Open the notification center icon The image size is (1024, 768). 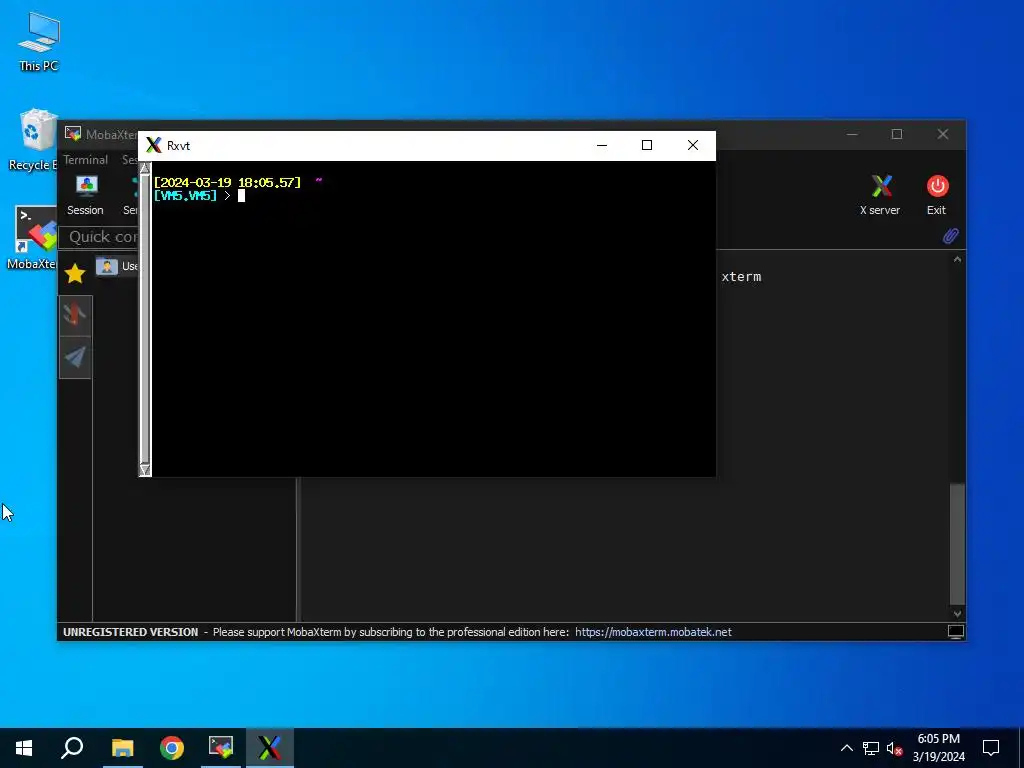click(x=991, y=748)
